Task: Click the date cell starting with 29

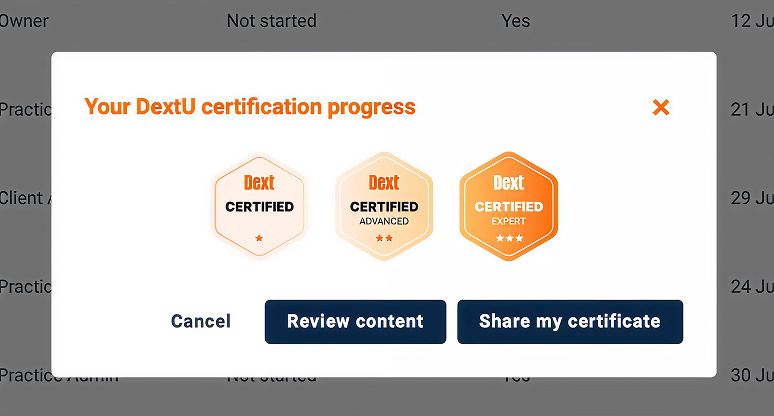Action: (752, 198)
